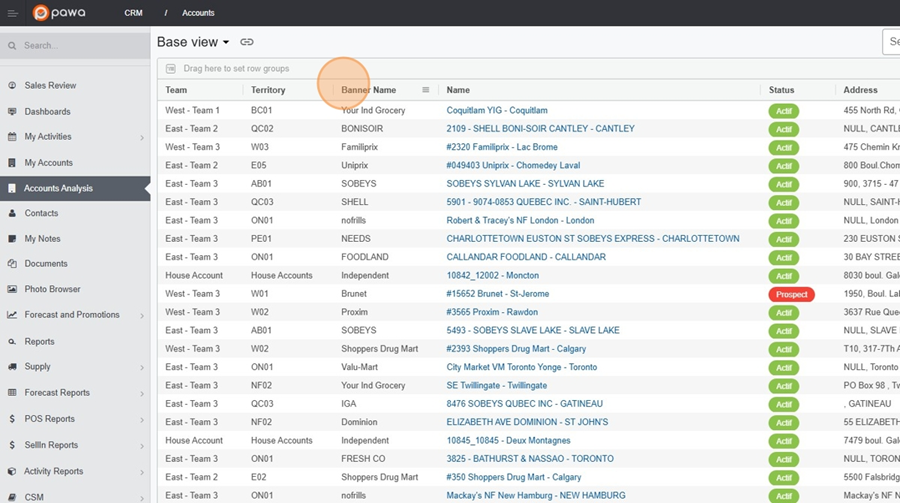
Task: Click the Pawa logo
Action: click(x=59, y=13)
